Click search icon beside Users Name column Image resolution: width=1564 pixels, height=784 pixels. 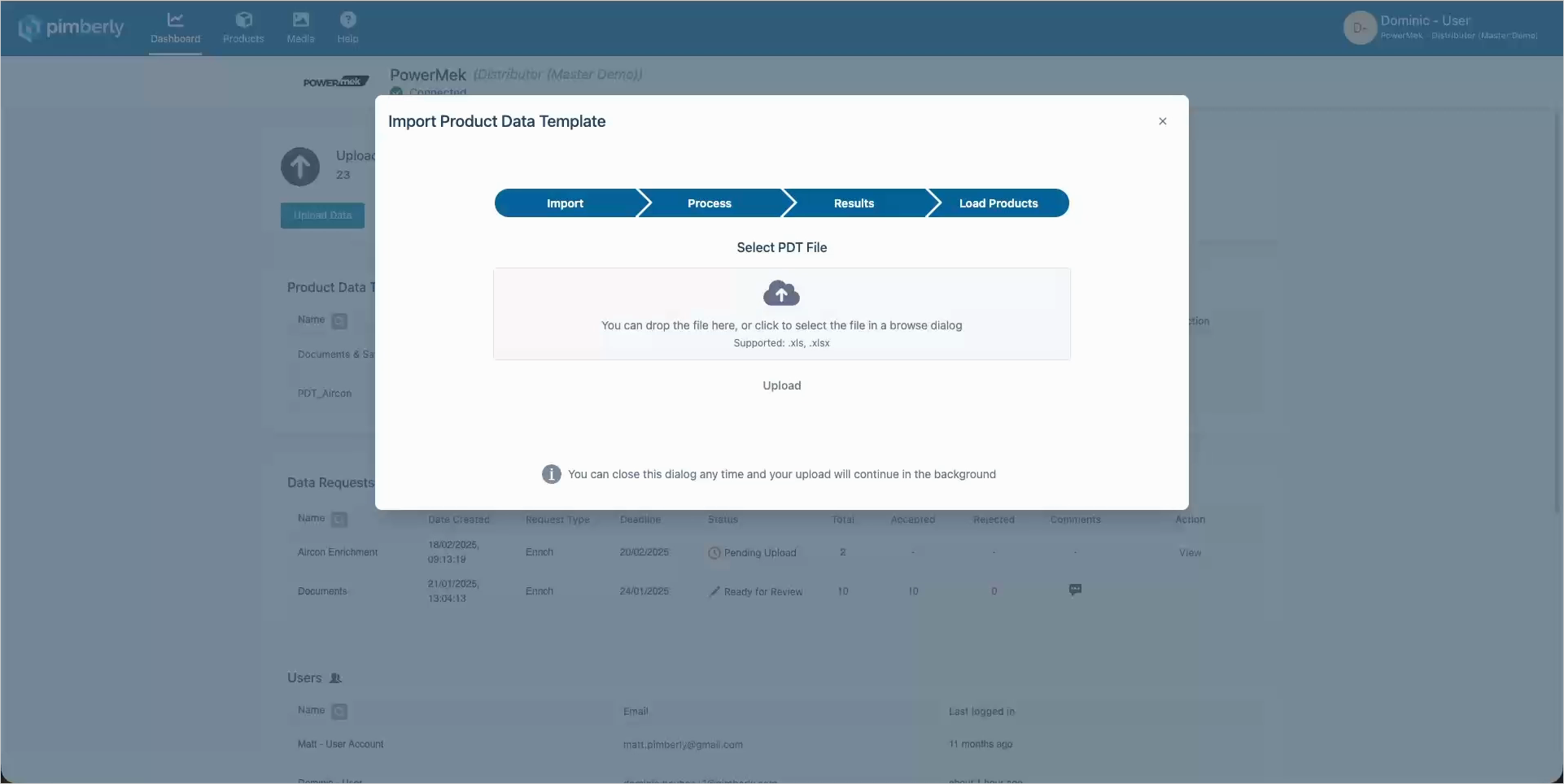(339, 712)
